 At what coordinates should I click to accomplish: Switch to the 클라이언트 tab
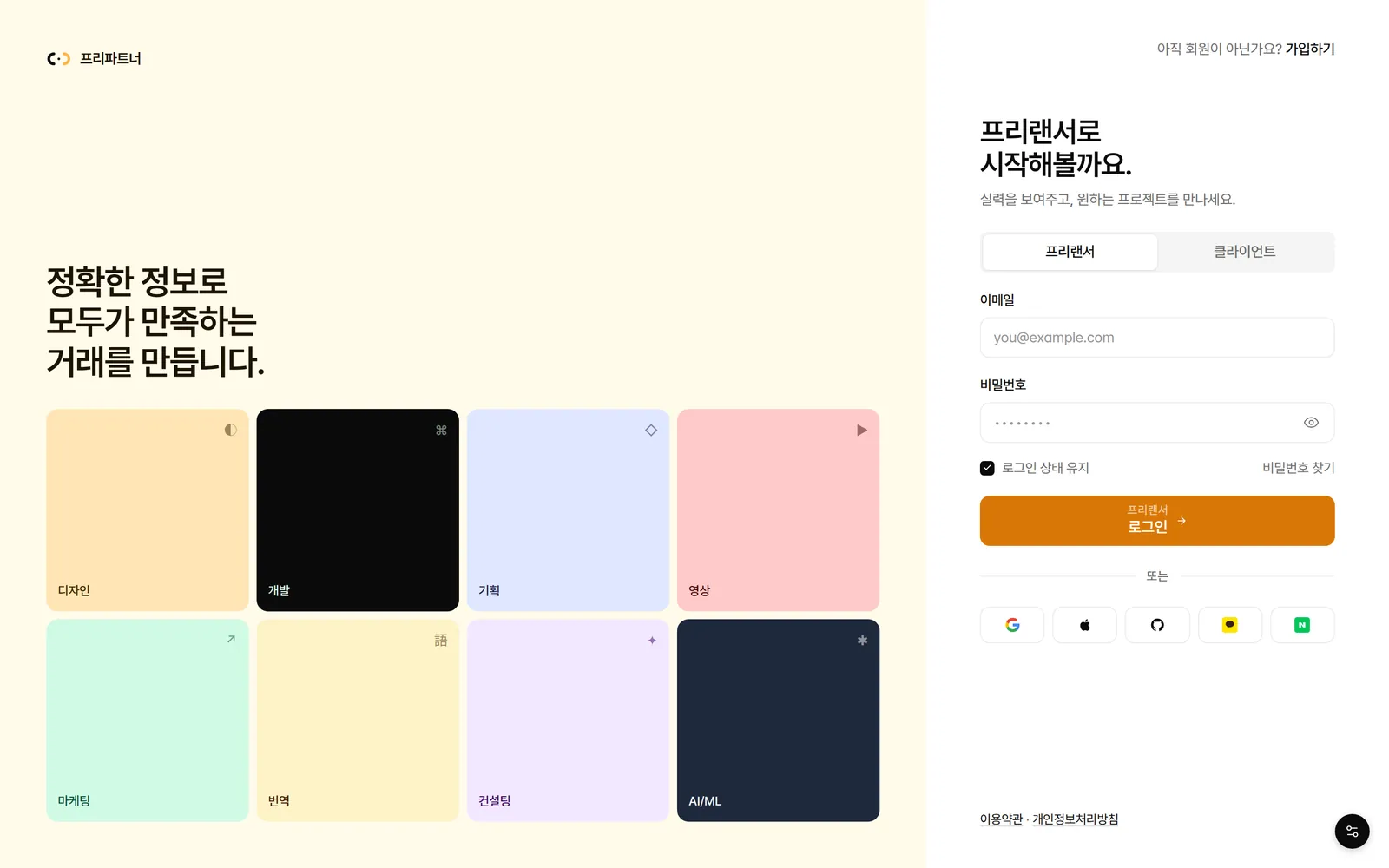tap(1244, 252)
